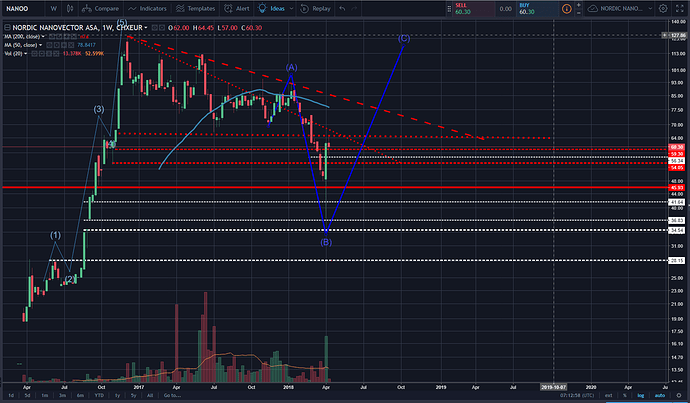The width and height of the screenshot is (690, 403).
Task: Open chart settings gear in top toolbar
Action: point(663,8)
